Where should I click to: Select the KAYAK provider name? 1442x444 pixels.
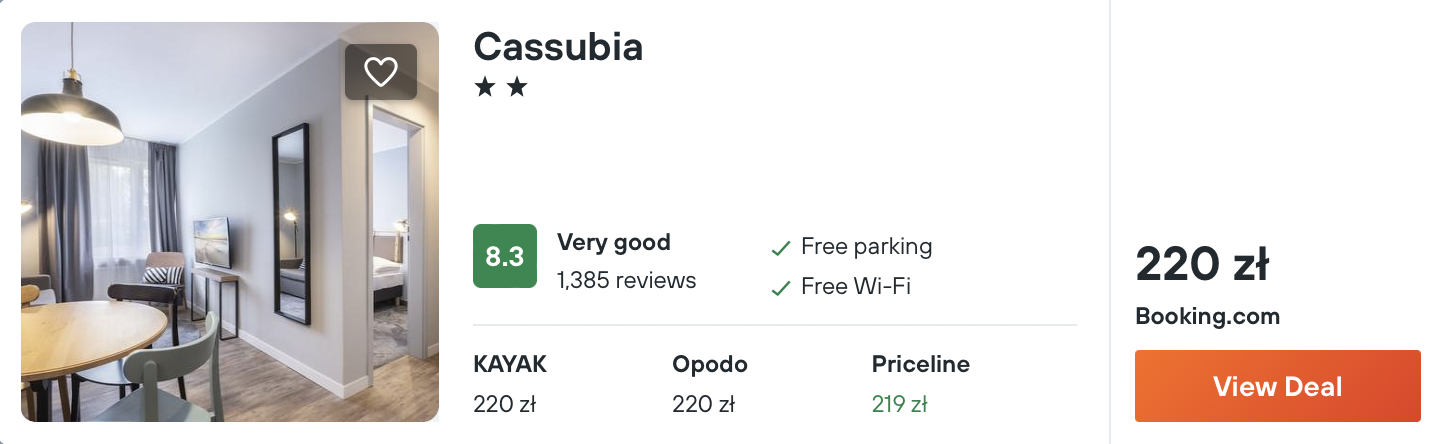(x=510, y=364)
